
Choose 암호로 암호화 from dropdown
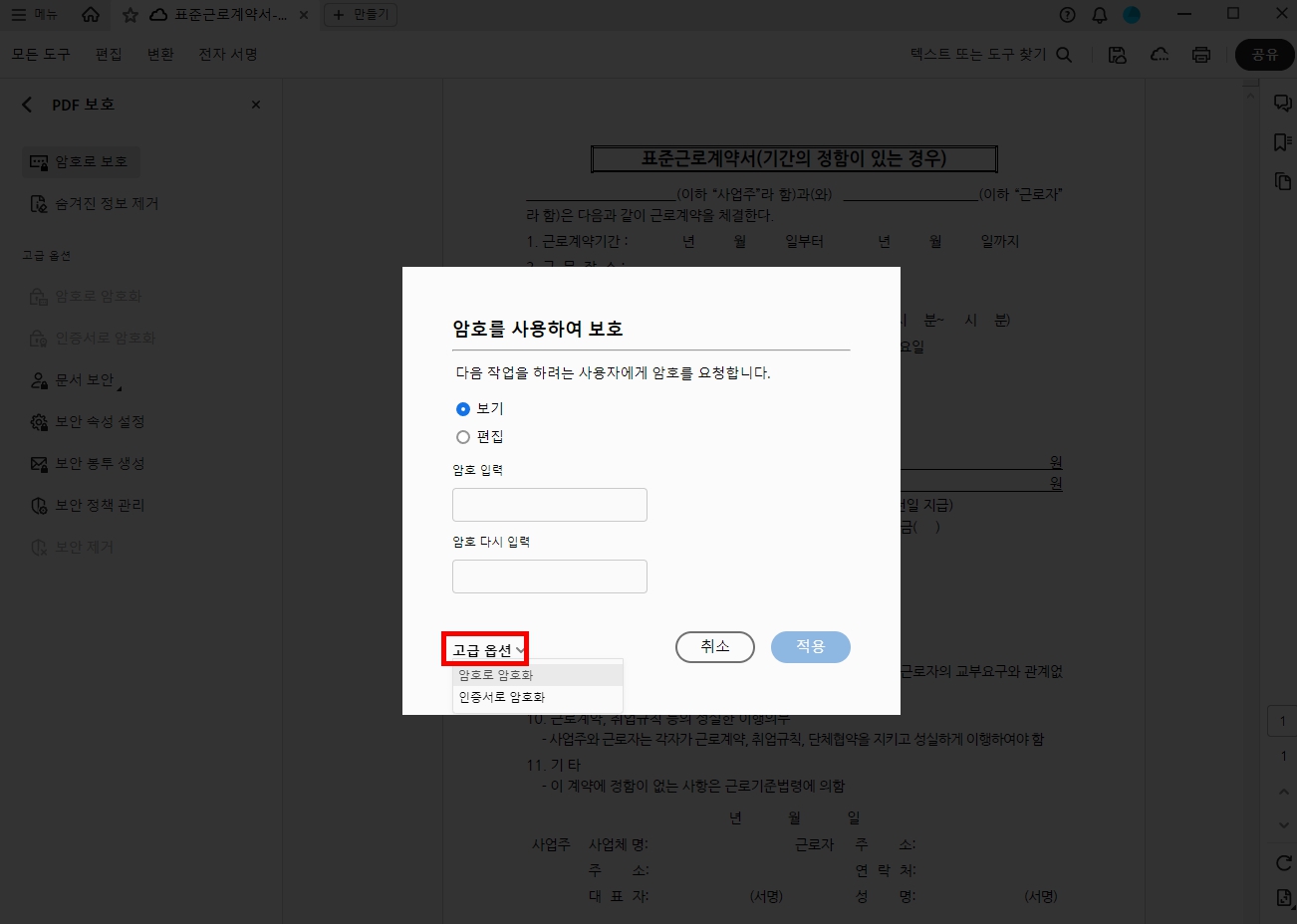(538, 675)
